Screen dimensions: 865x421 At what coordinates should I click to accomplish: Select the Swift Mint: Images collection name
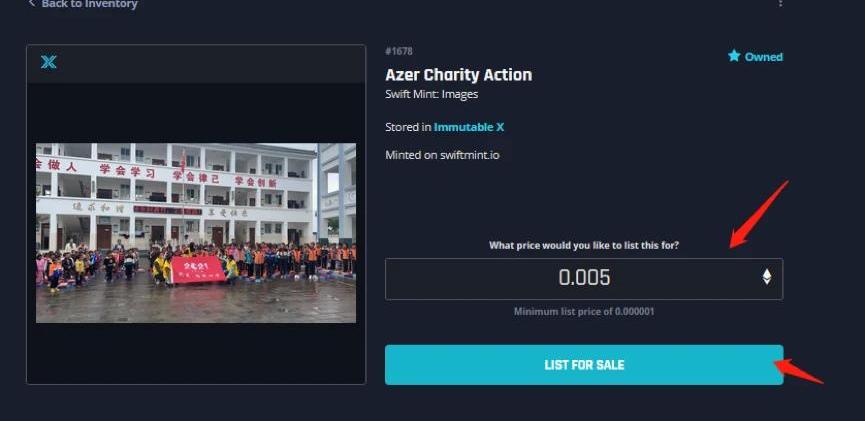[x=431, y=95]
